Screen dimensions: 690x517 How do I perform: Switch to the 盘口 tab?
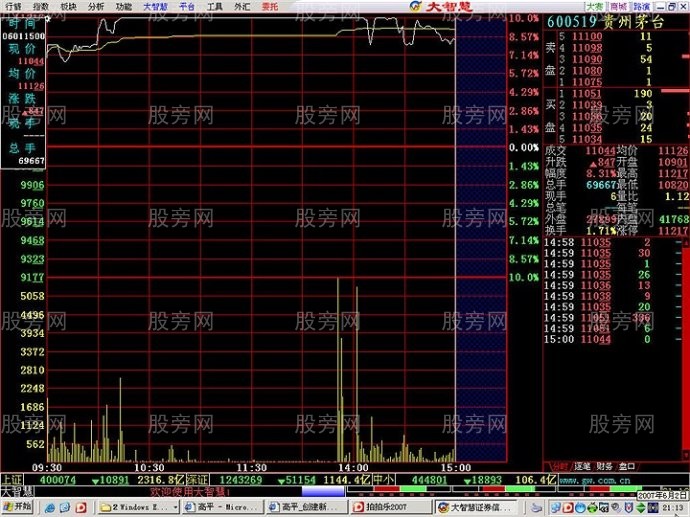pyautogui.click(x=627, y=466)
